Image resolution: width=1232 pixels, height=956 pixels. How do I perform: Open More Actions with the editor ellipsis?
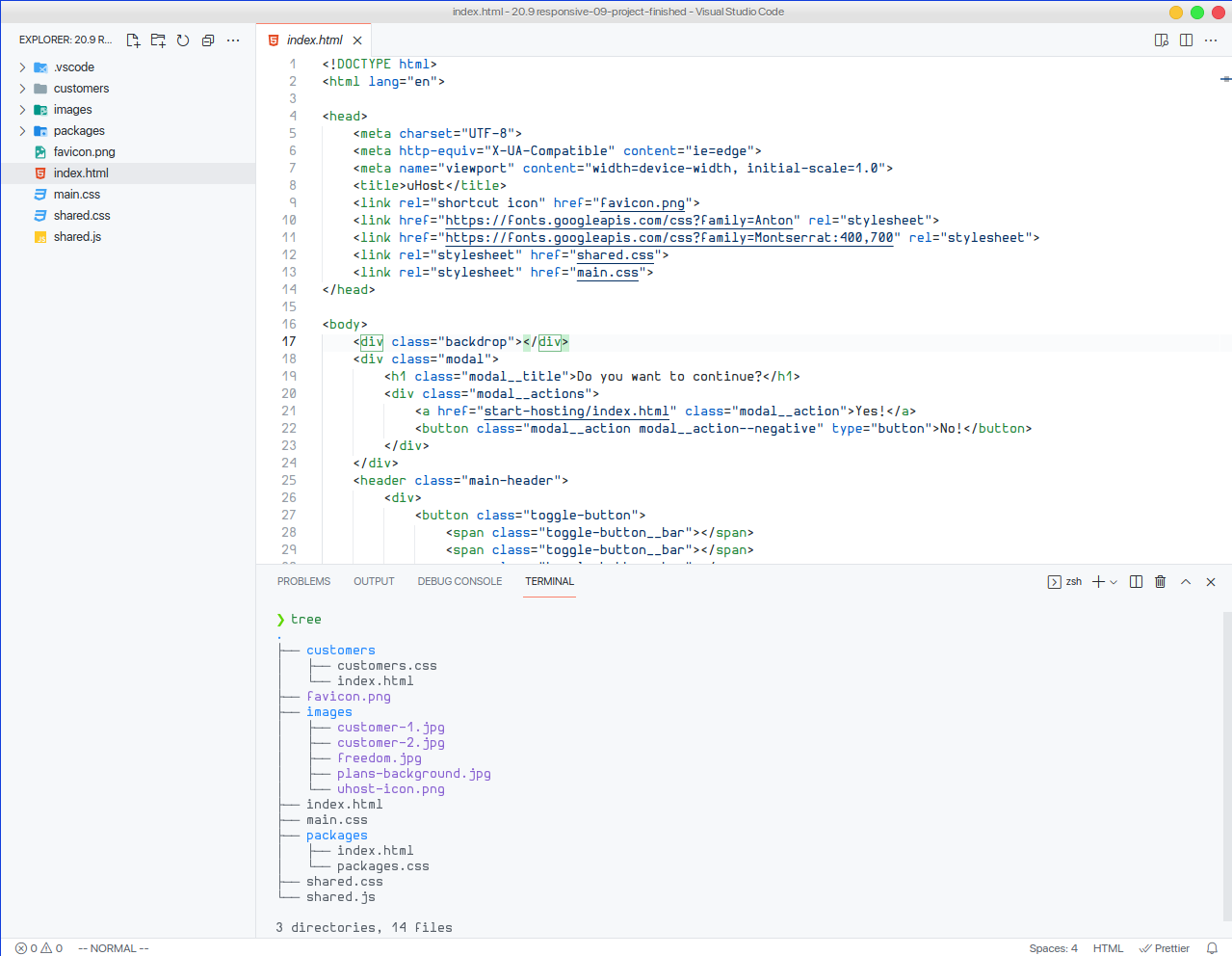pyautogui.click(x=1211, y=40)
